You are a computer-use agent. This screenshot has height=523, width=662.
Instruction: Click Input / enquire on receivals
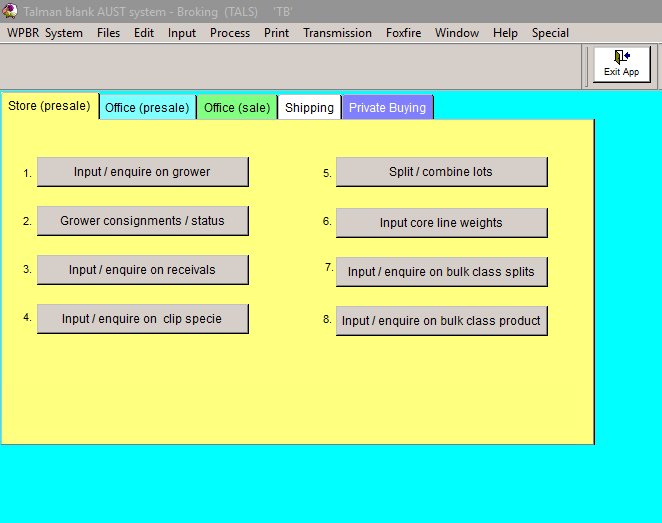(x=142, y=270)
